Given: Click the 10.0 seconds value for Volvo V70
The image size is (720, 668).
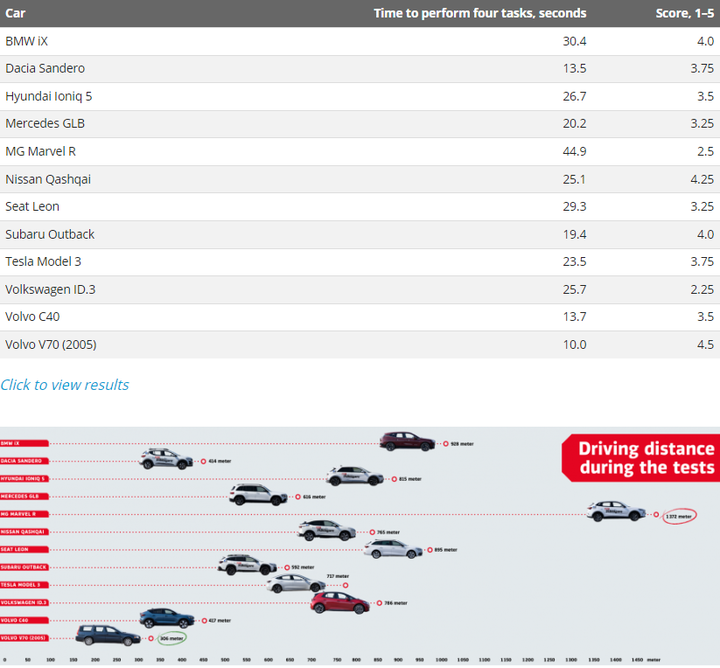Looking at the screenshot, I should click(x=574, y=345).
